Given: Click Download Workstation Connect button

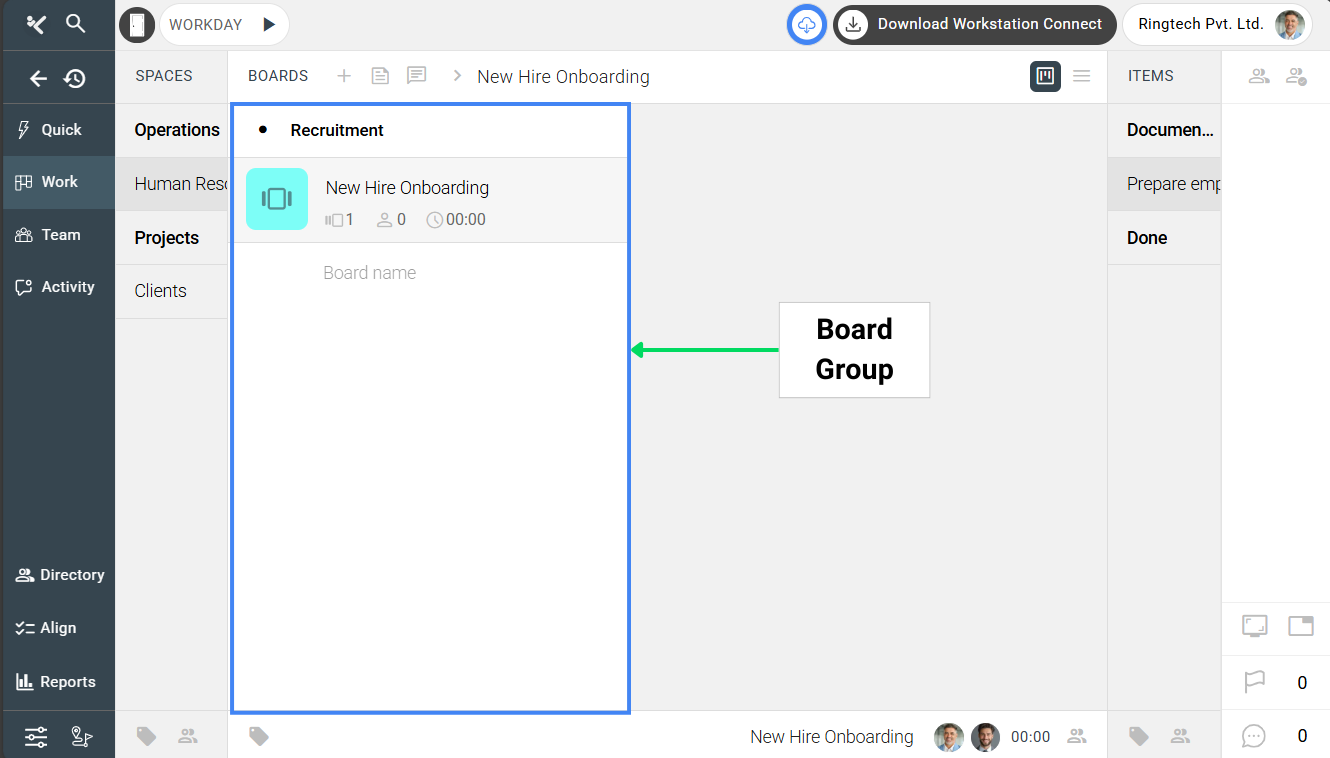Looking at the screenshot, I should pos(974,24).
